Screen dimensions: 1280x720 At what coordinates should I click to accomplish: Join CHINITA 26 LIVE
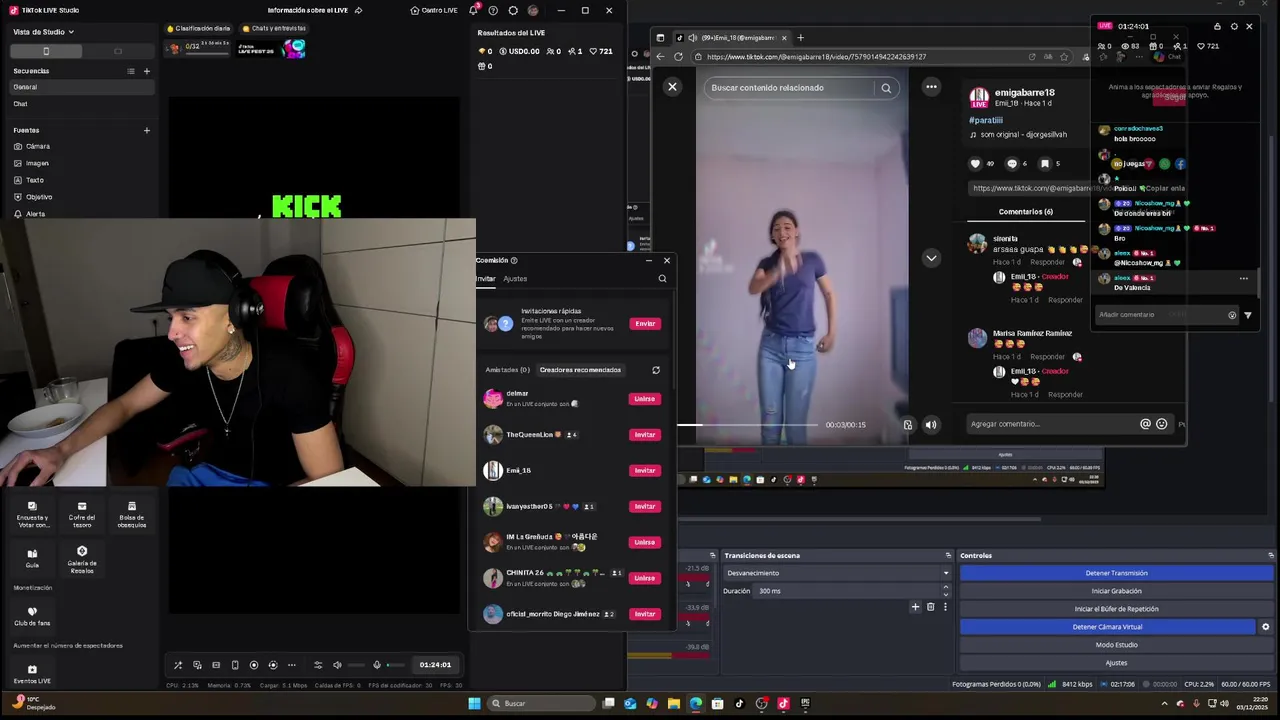(x=645, y=578)
